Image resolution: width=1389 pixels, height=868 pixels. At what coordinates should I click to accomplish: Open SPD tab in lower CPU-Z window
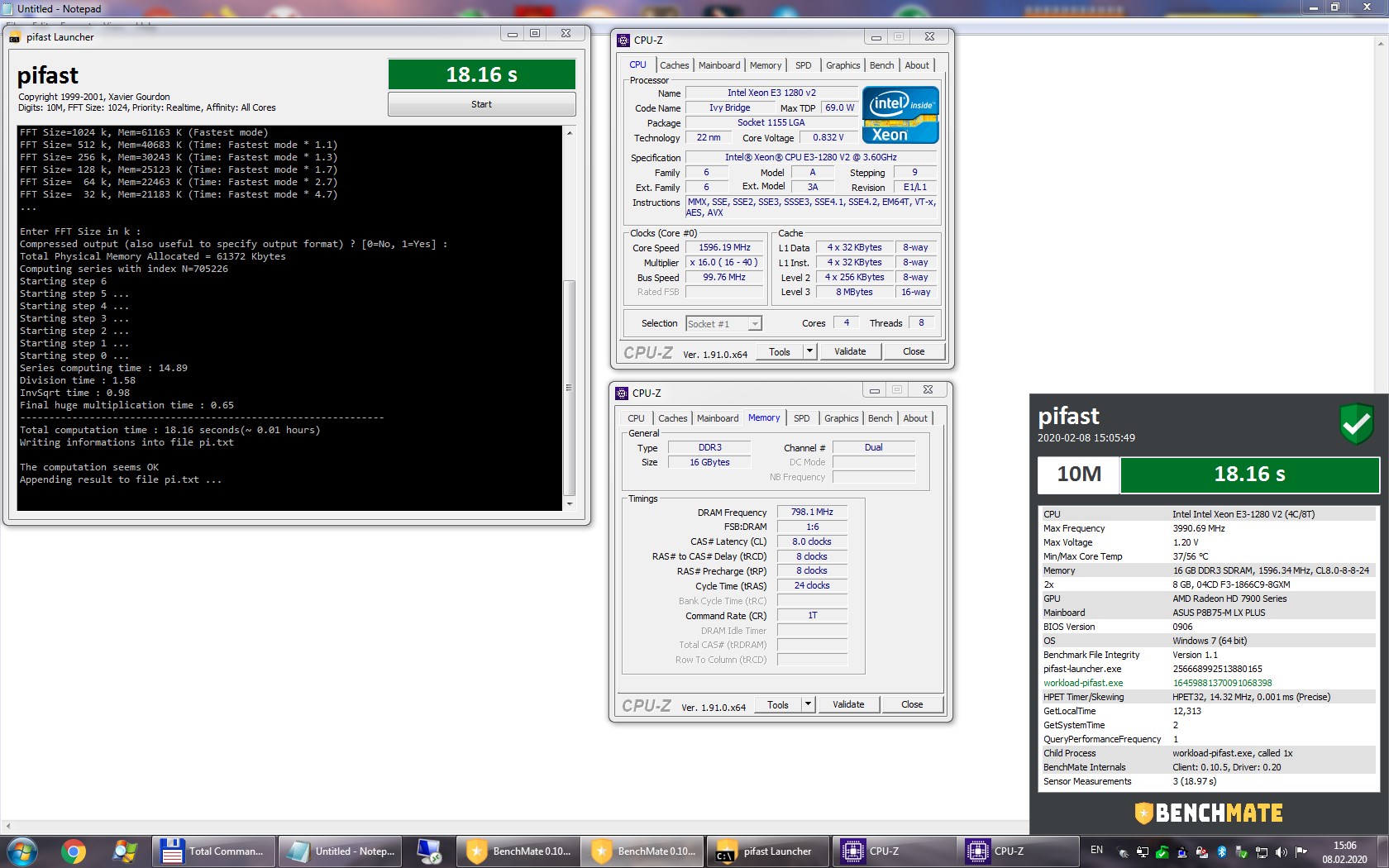pyautogui.click(x=801, y=418)
